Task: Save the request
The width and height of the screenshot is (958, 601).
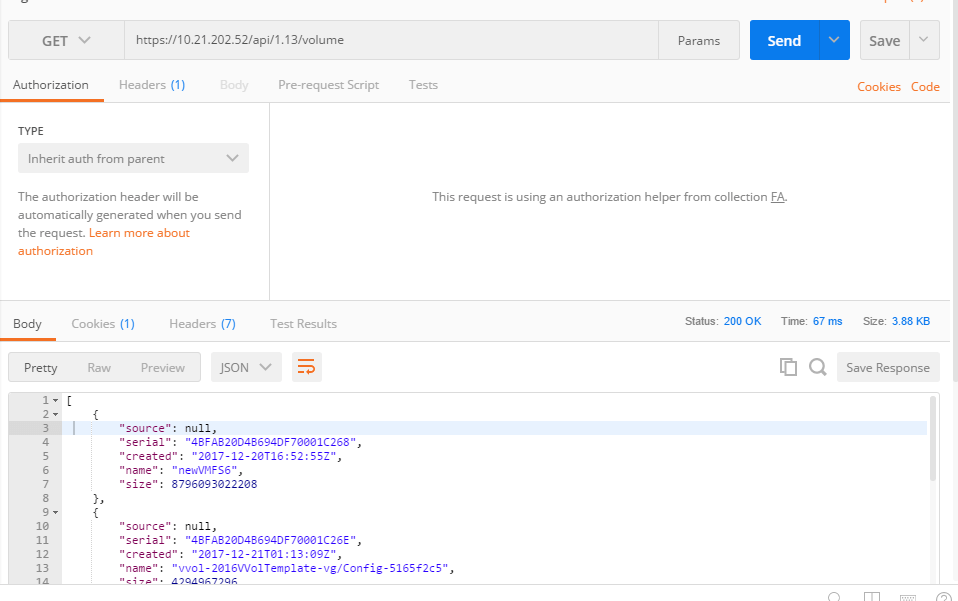Action: pos(885,40)
